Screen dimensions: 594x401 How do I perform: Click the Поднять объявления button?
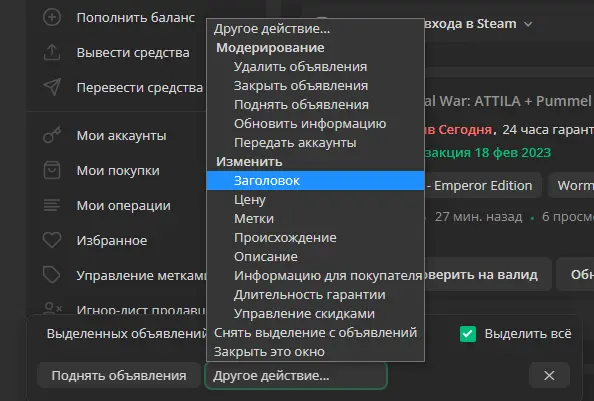(x=119, y=375)
